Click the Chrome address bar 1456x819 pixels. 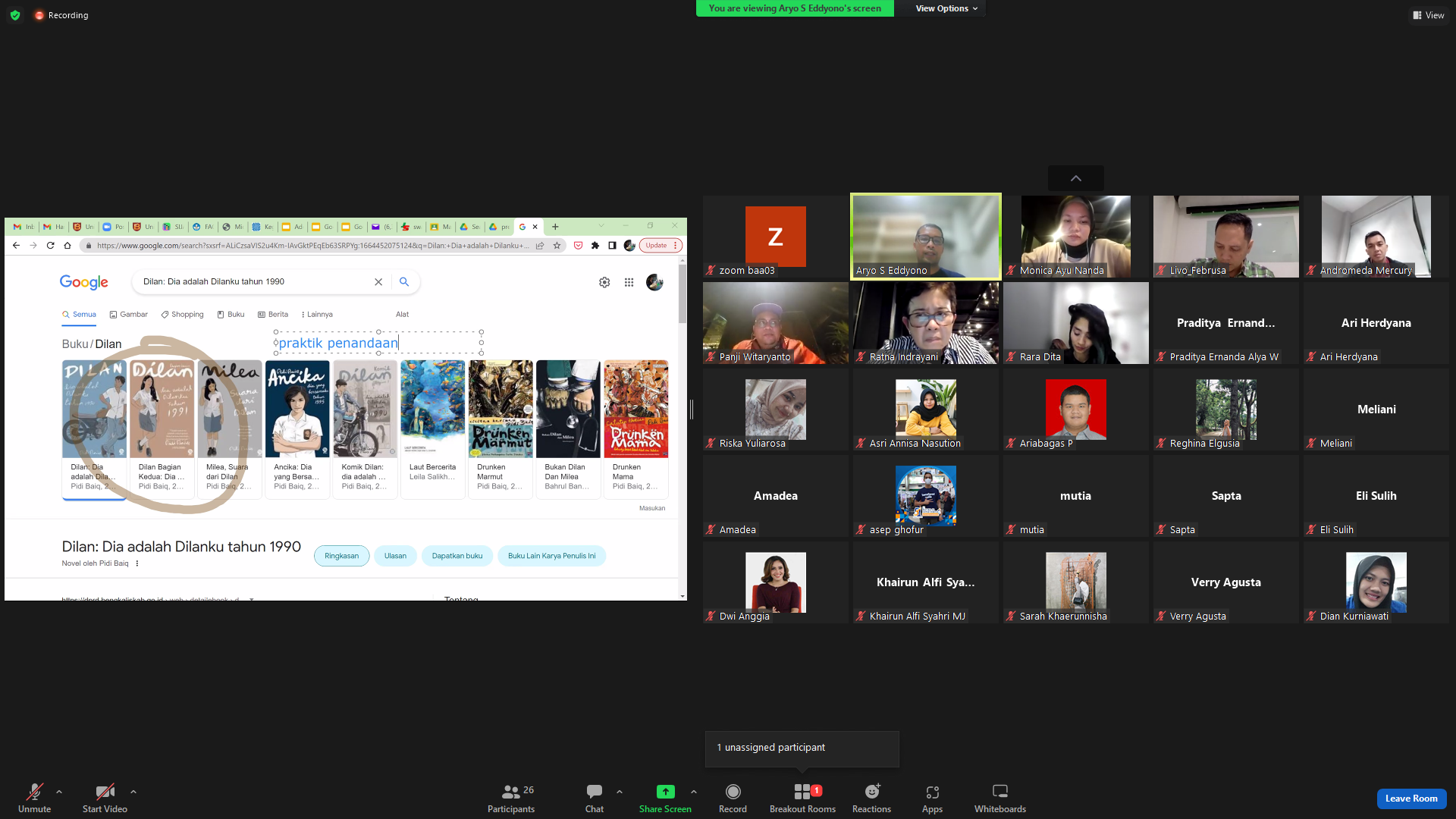(313, 245)
